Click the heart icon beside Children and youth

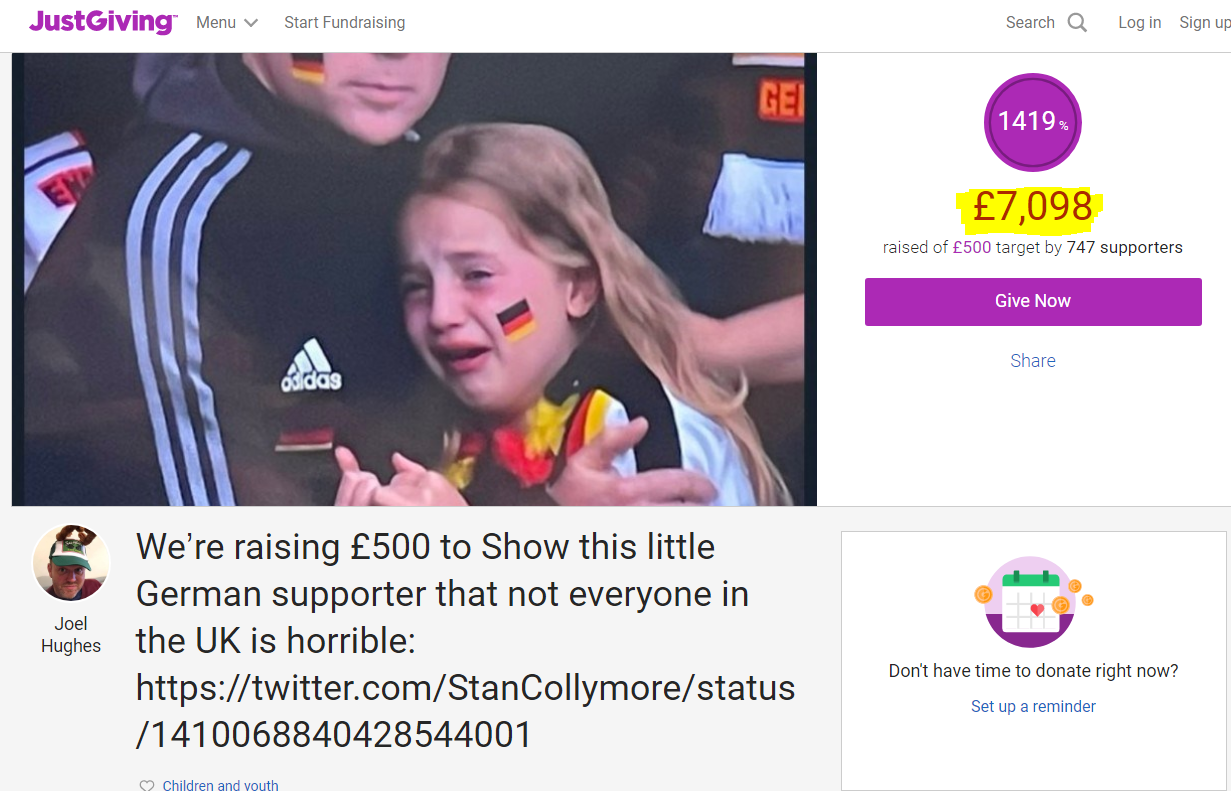[x=147, y=785]
